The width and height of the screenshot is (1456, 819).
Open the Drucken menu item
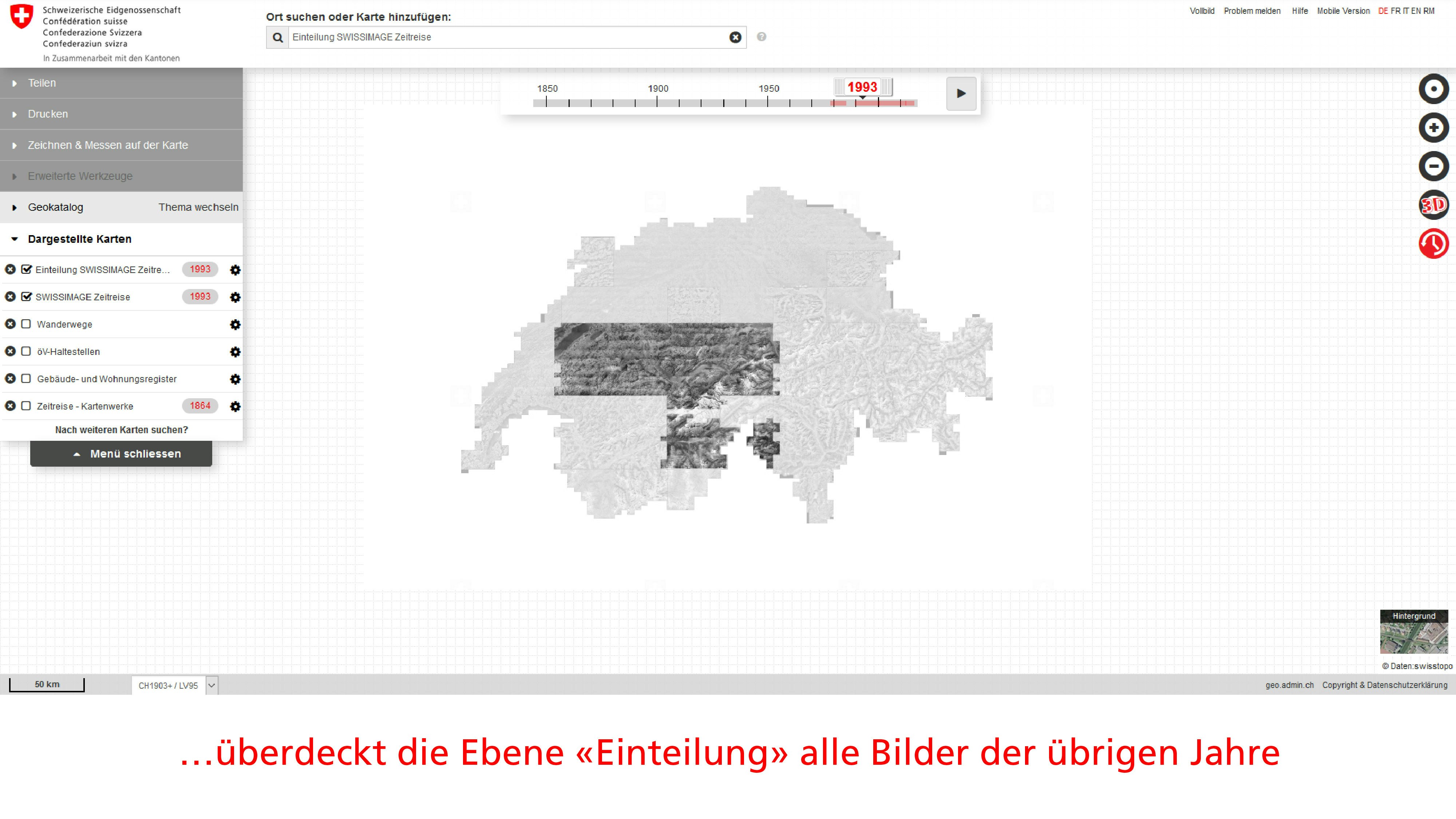click(47, 114)
